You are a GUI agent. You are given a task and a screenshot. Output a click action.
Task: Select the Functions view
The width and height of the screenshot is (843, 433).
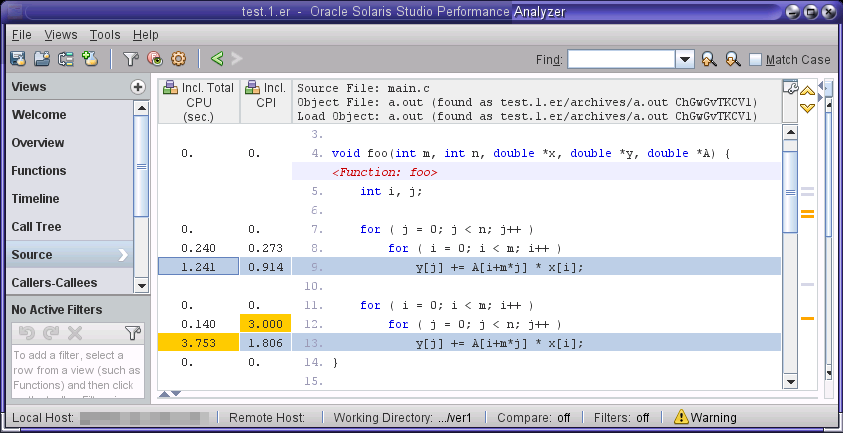click(x=69, y=171)
